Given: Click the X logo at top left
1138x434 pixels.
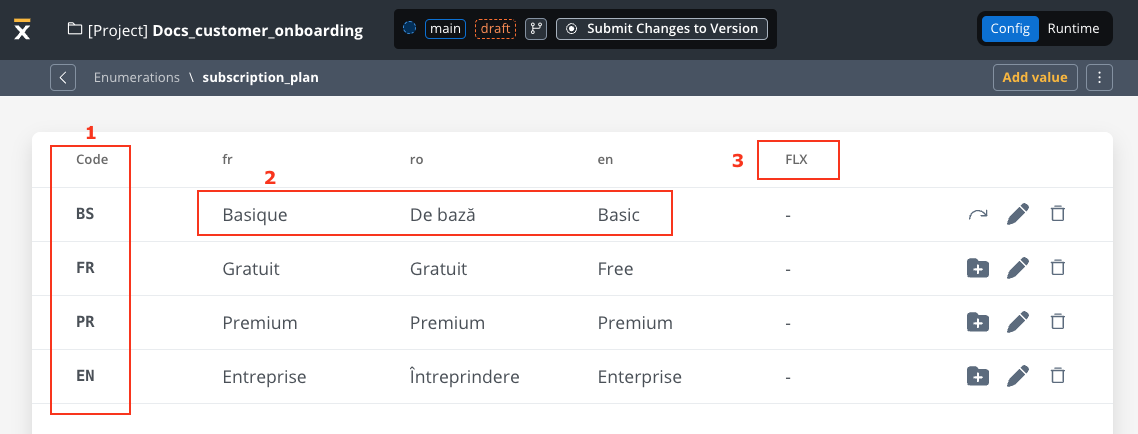Looking at the screenshot, I should (x=22, y=29).
